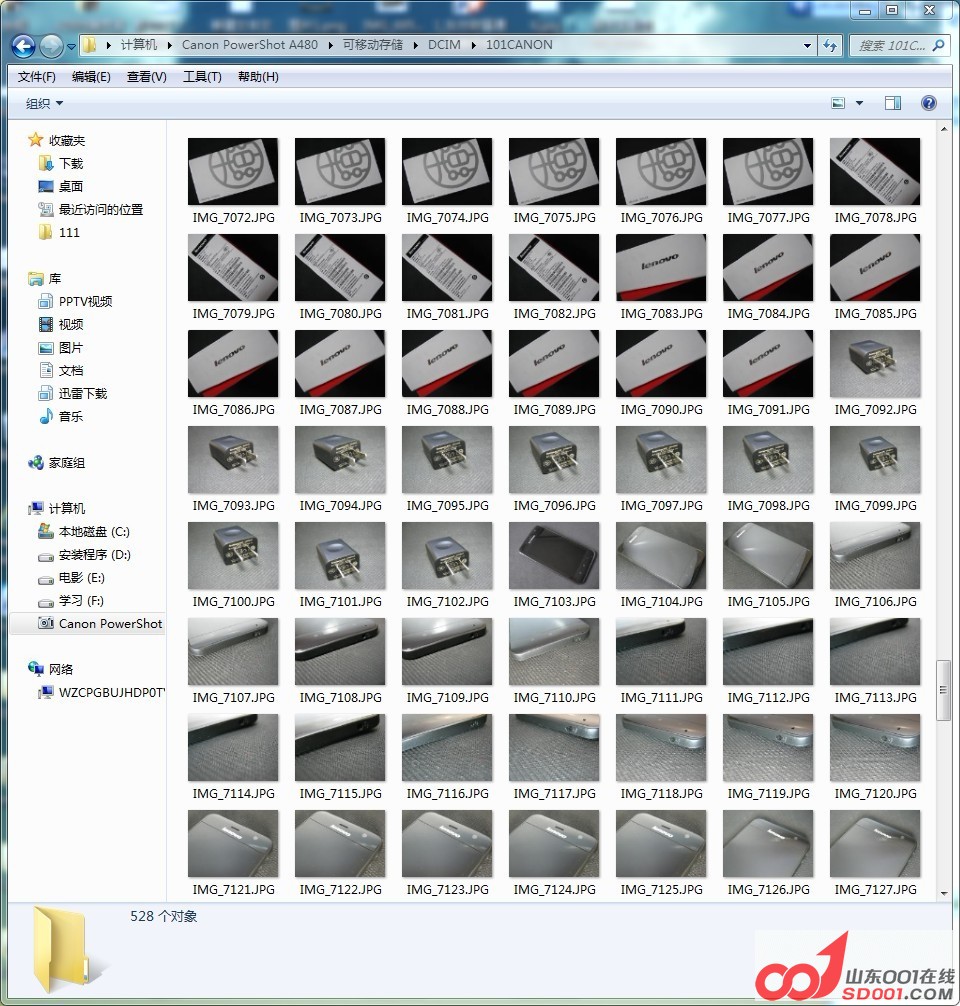Viewport: 960px width, 1006px height.
Task: Click the Forward navigation arrow
Action: point(51,46)
